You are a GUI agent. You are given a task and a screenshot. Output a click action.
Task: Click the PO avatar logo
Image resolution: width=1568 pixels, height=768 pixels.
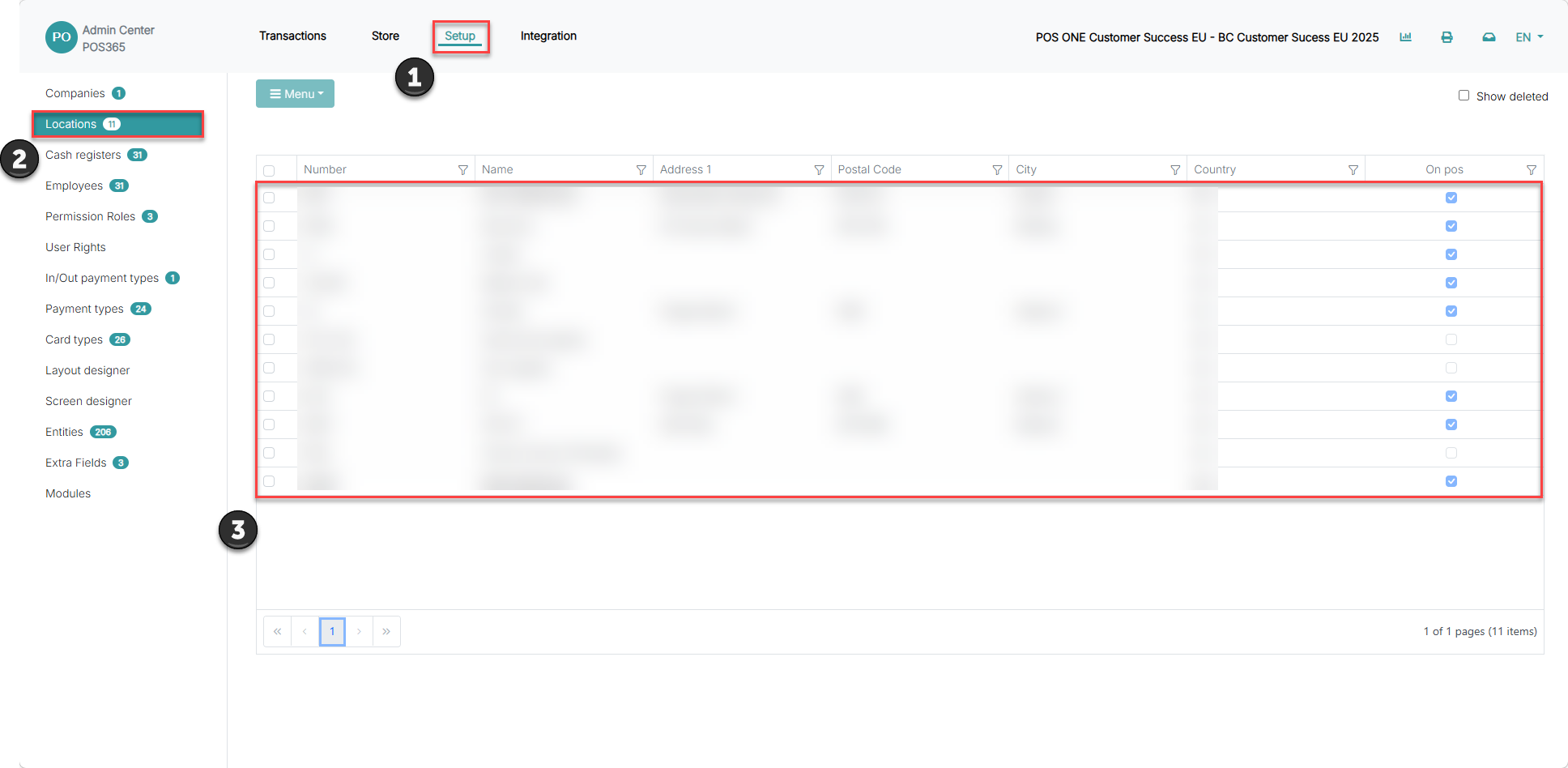click(62, 37)
